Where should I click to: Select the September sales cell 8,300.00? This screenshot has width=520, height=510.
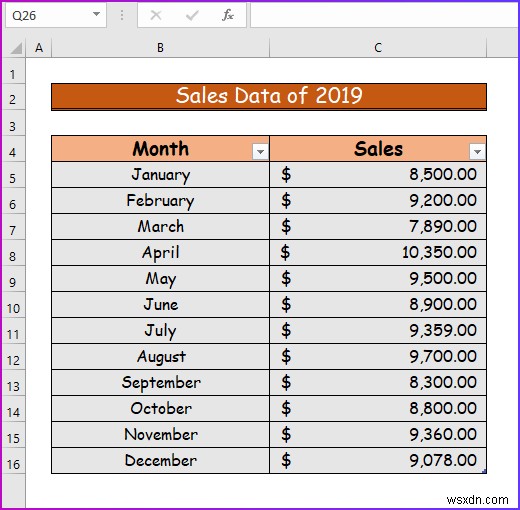(x=378, y=383)
